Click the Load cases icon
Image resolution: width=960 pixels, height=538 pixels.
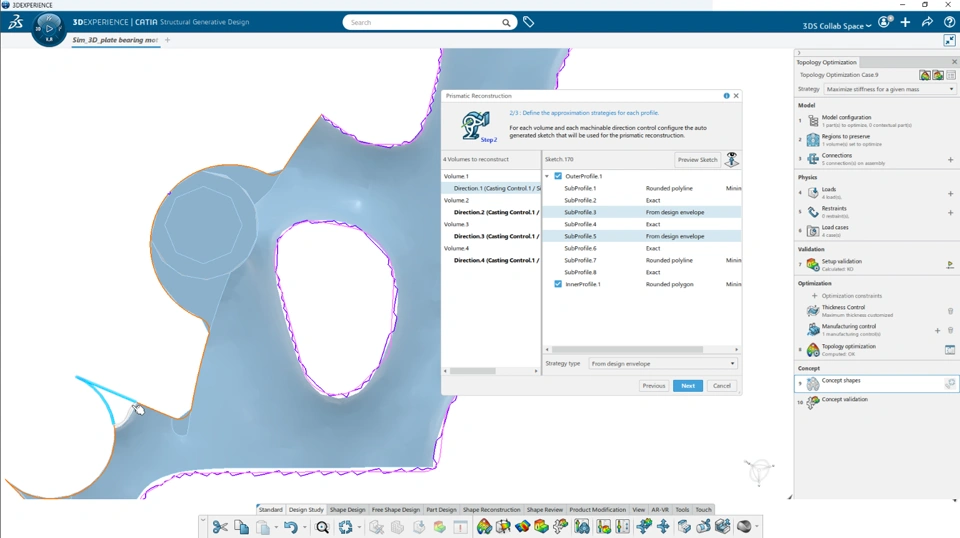click(x=813, y=231)
